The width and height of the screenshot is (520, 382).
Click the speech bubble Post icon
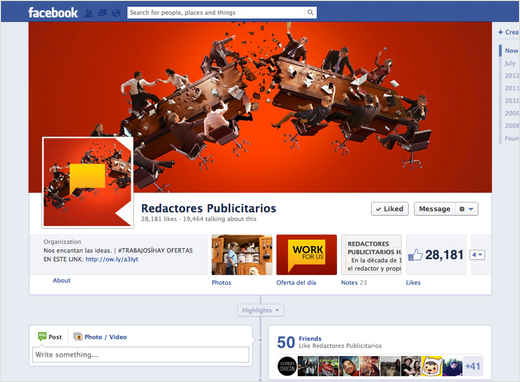[x=42, y=336]
